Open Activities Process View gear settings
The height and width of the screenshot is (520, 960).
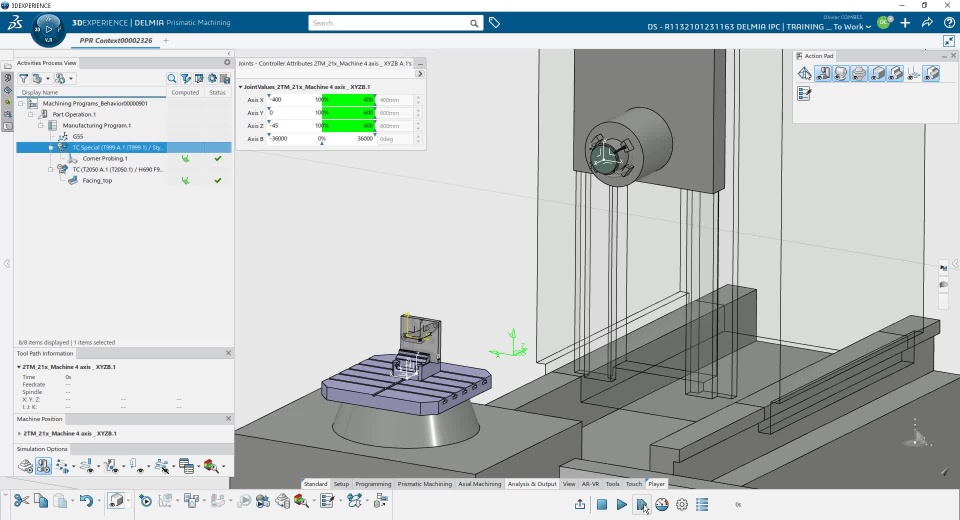[x=227, y=62]
